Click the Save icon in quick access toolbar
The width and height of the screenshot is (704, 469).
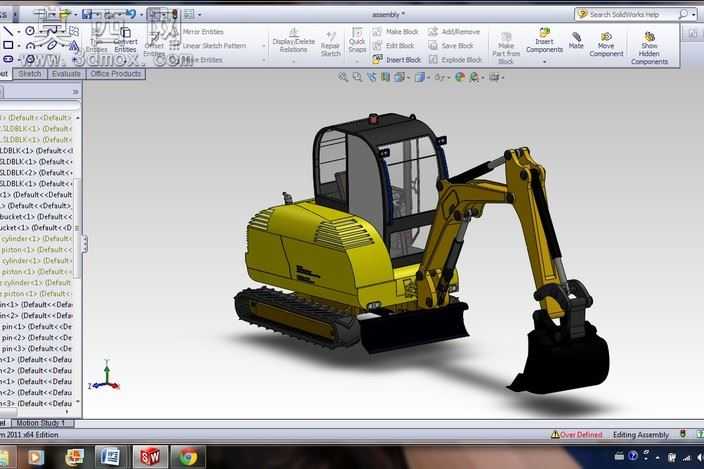(x=87, y=14)
